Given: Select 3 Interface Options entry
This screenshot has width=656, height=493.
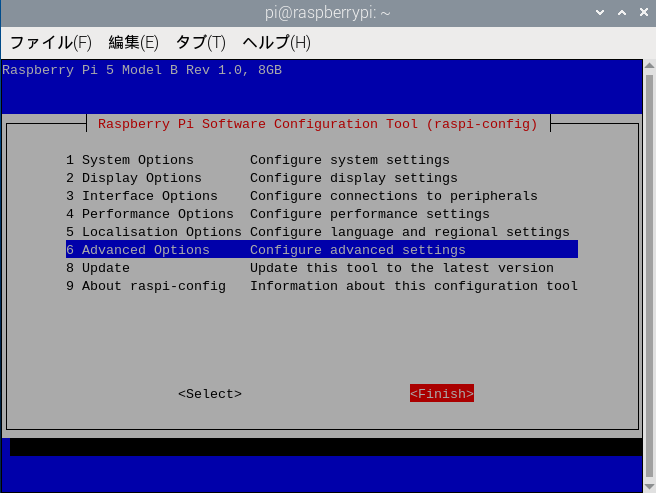Looking at the screenshot, I should click(x=322, y=196).
